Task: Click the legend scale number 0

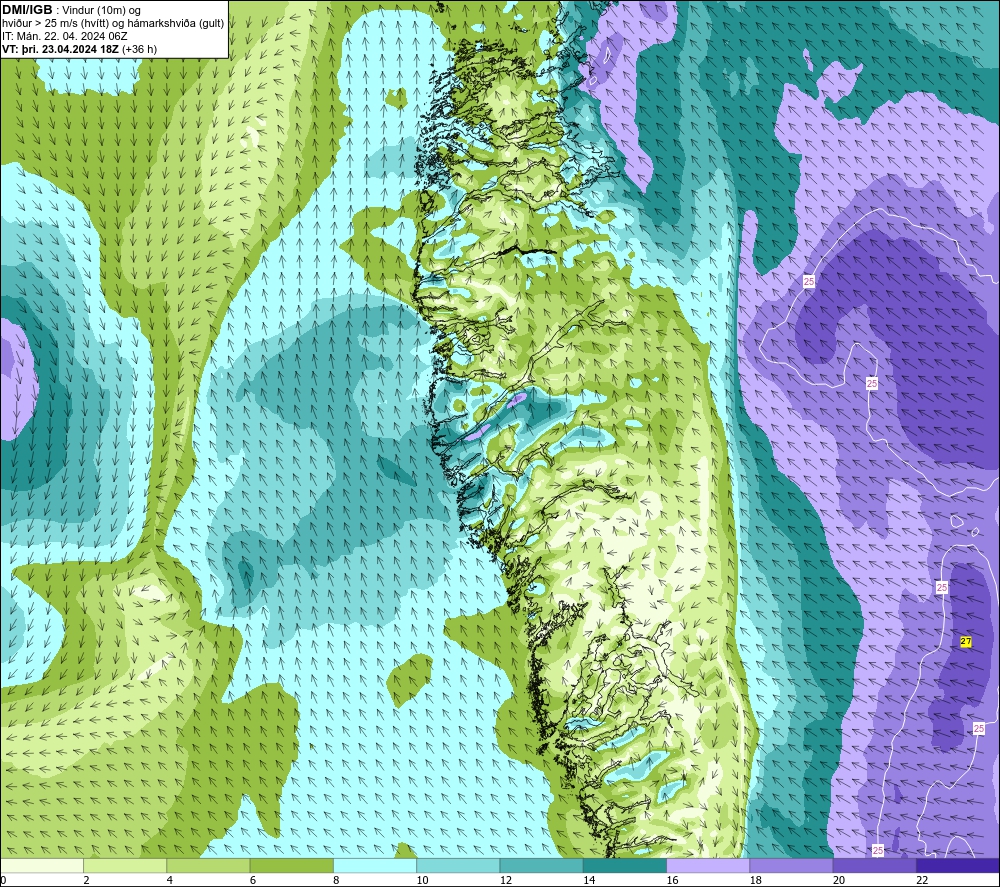Action: (x=3, y=880)
